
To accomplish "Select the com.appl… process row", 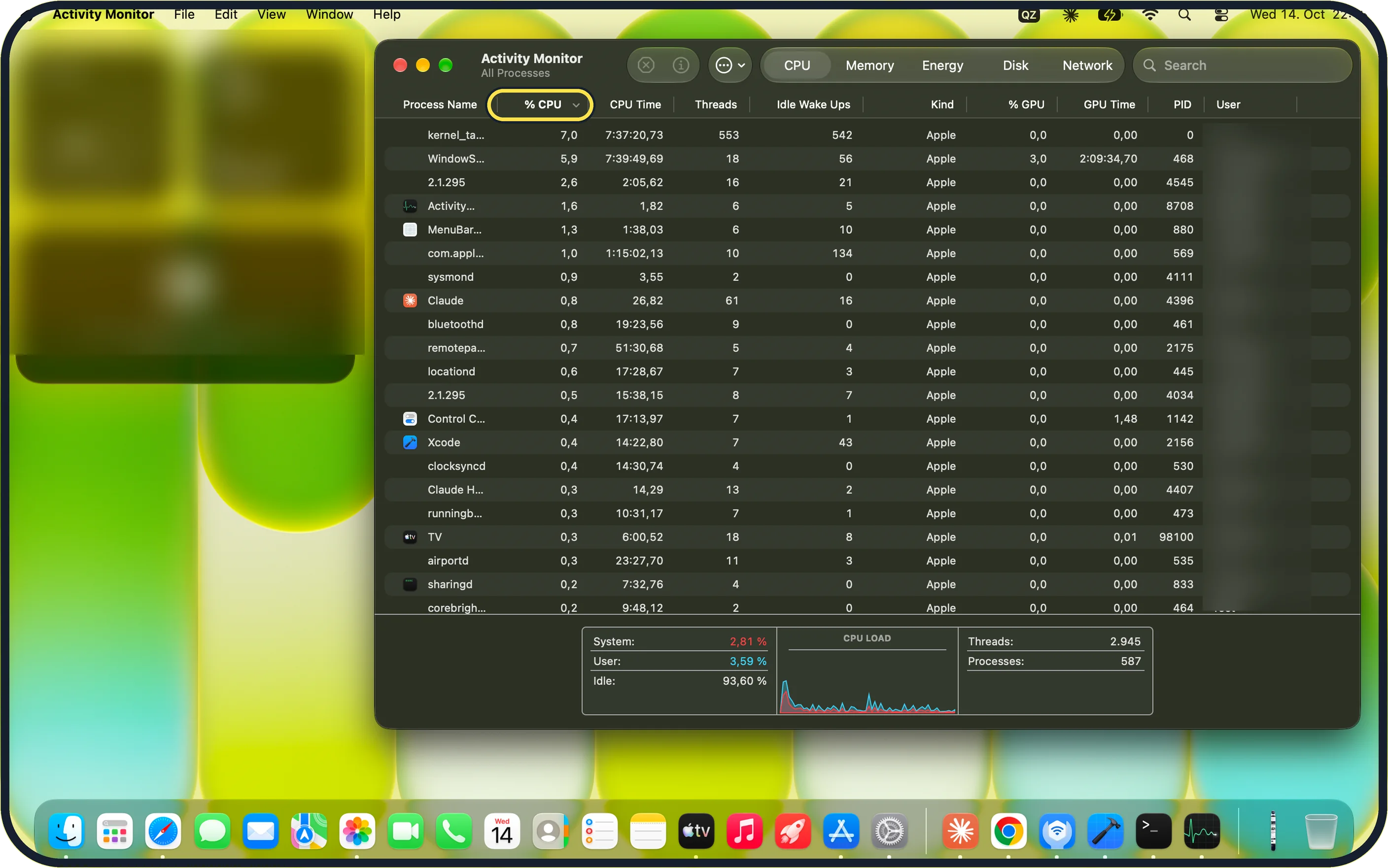I will tap(867, 253).
